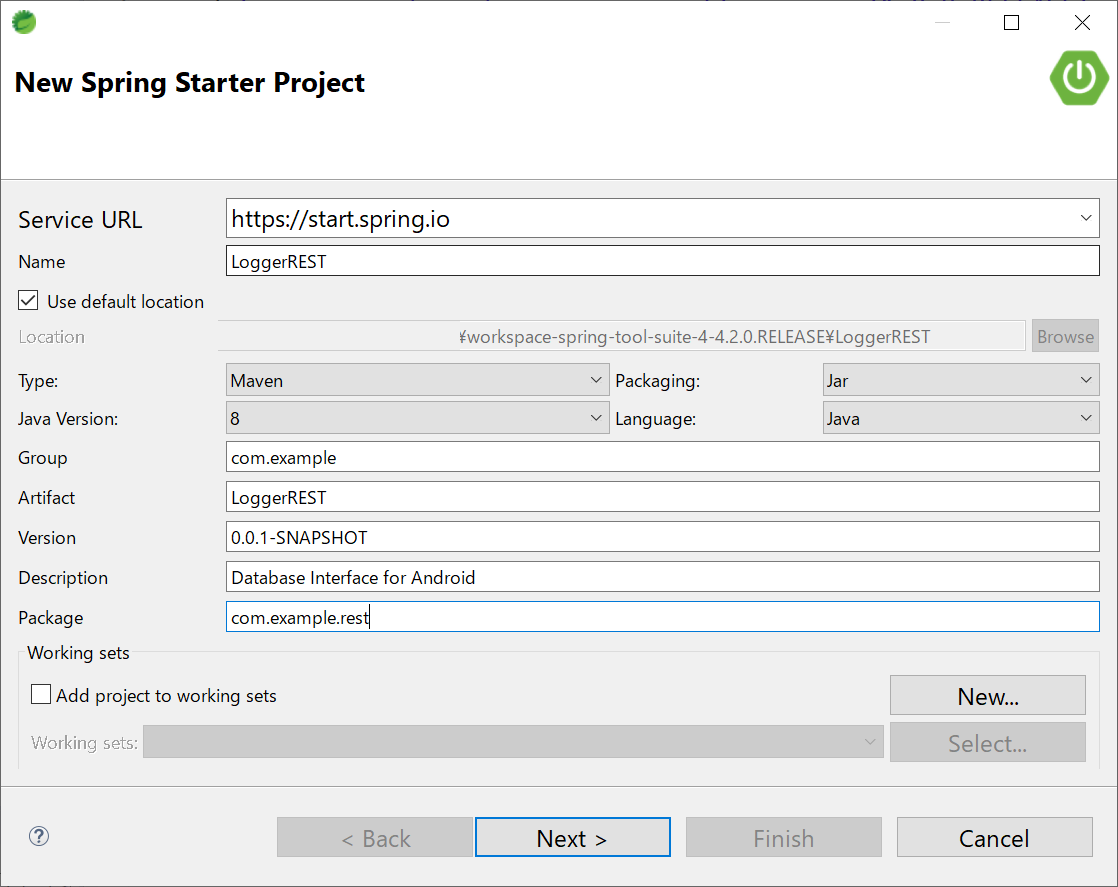Click the Location path field
This screenshot has width=1118, height=887.
pyautogui.click(x=622, y=336)
